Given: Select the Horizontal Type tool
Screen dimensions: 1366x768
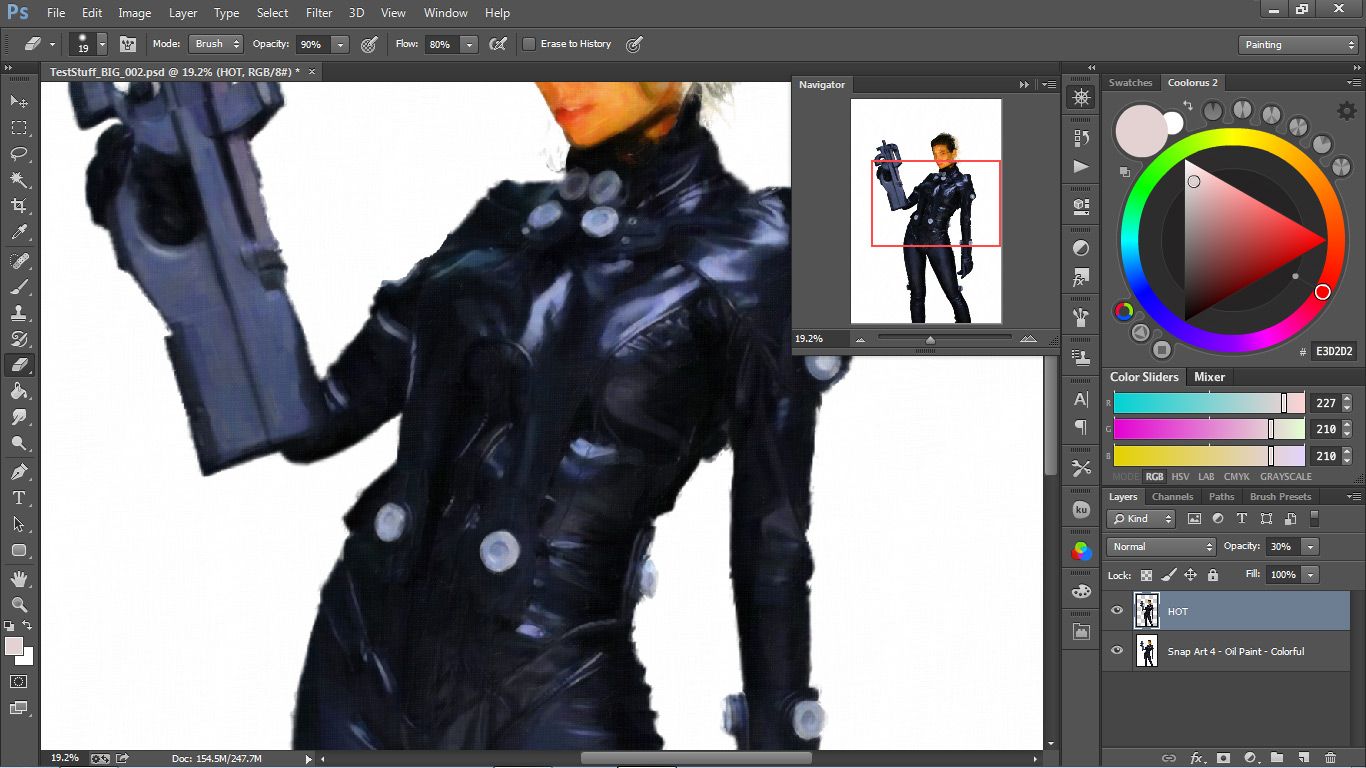Looking at the screenshot, I should (19, 498).
